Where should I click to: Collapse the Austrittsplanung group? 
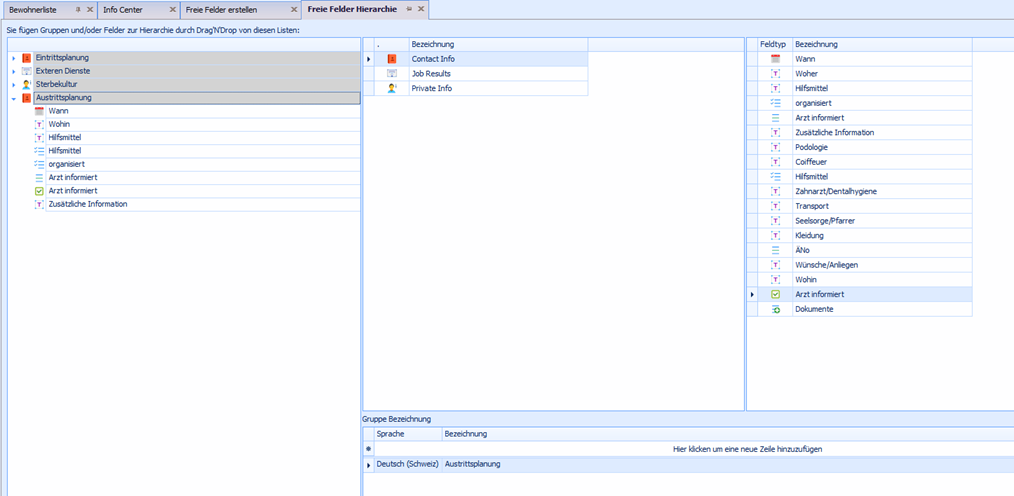[14, 99]
